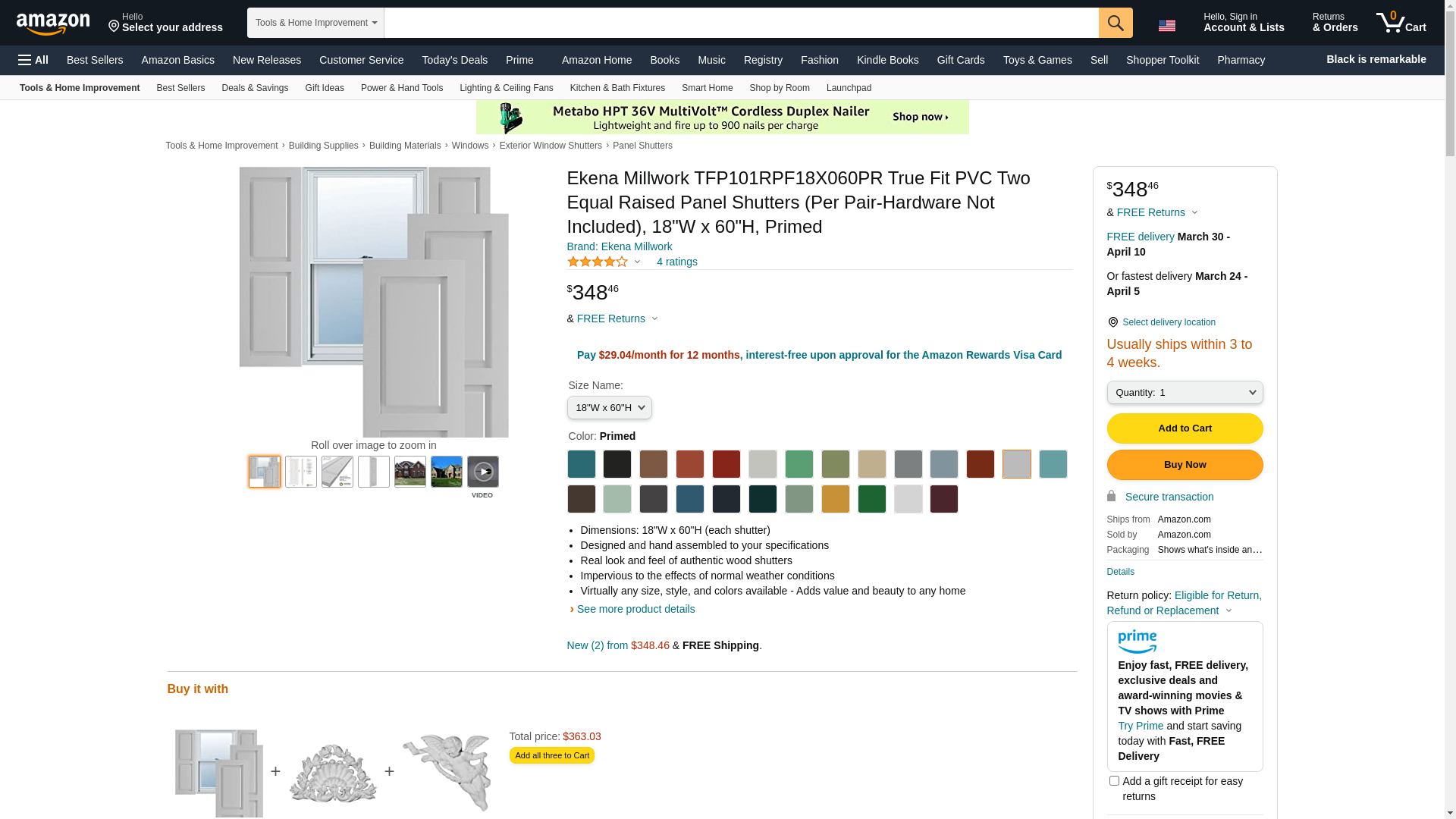Click the star rating icon
This screenshot has width=1456, height=819.
coord(598,262)
